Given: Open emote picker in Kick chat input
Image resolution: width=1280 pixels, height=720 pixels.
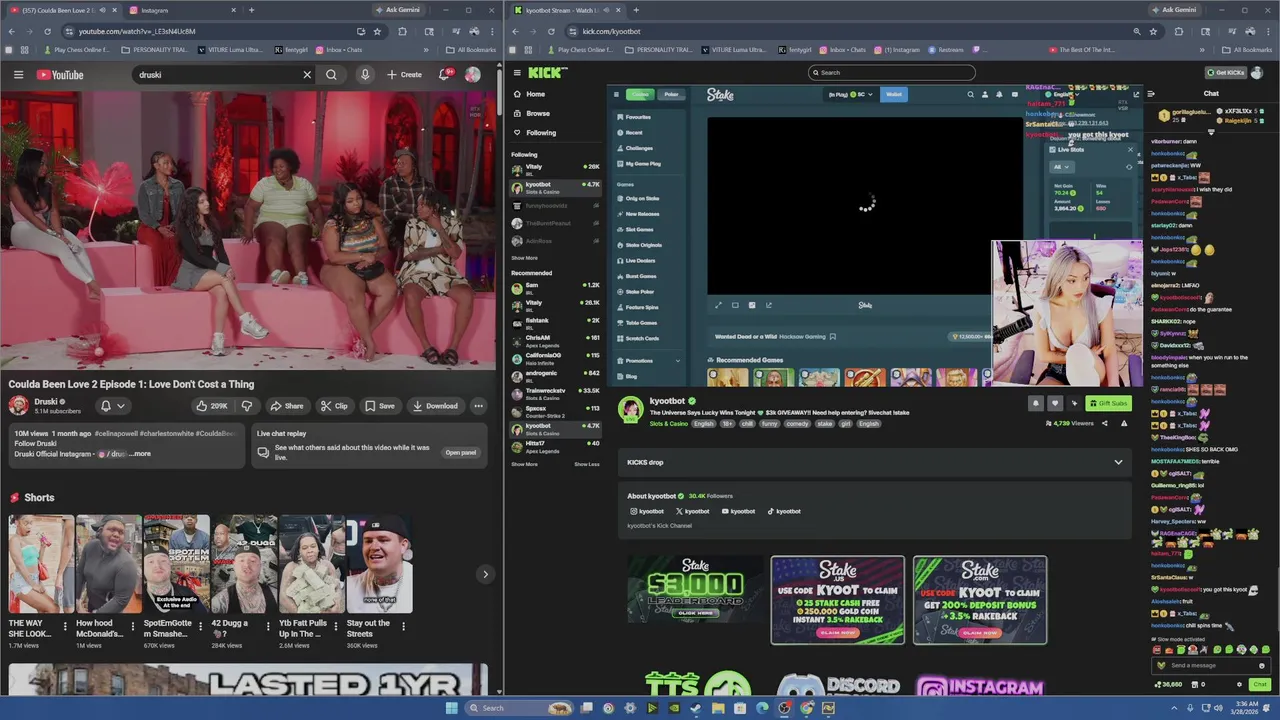Looking at the screenshot, I should tap(1262, 665).
